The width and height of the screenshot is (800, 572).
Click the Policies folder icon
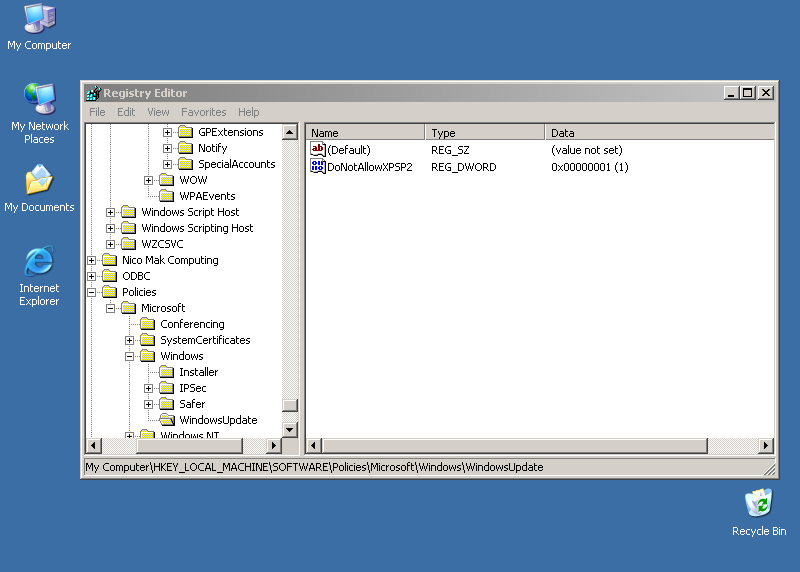109,292
